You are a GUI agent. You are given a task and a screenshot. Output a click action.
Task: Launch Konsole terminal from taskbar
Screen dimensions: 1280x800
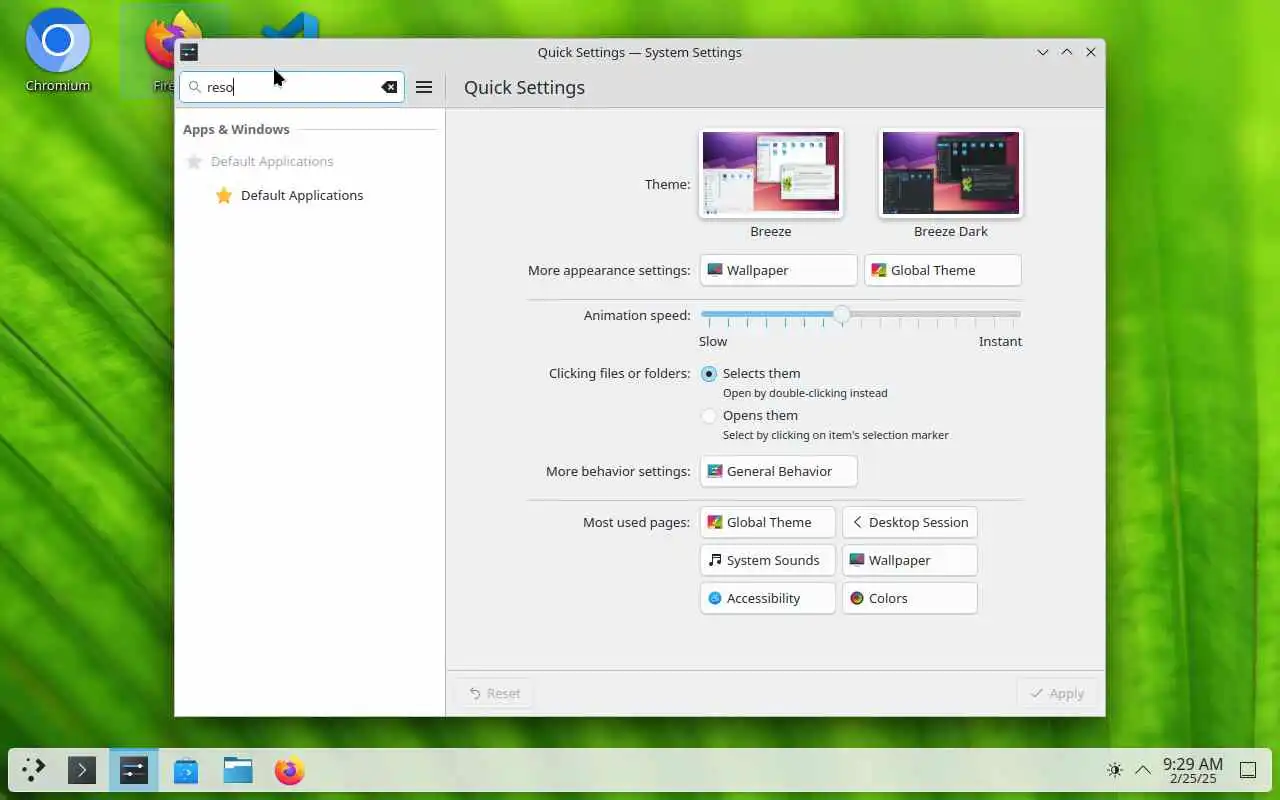pyautogui.click(x=82, y=770)
